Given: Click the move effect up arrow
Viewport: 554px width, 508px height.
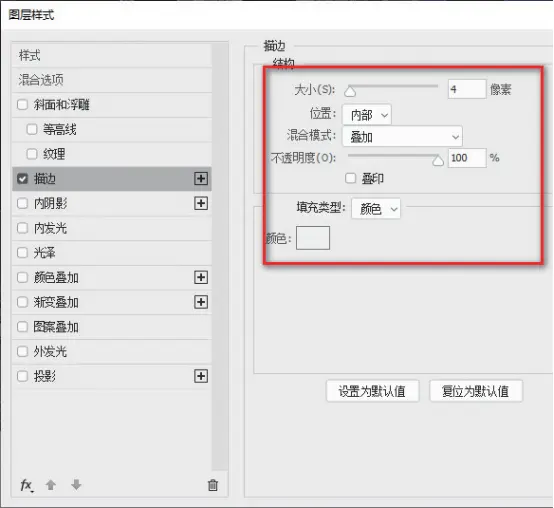Looking at the screenshot, I should pos(51,485).
